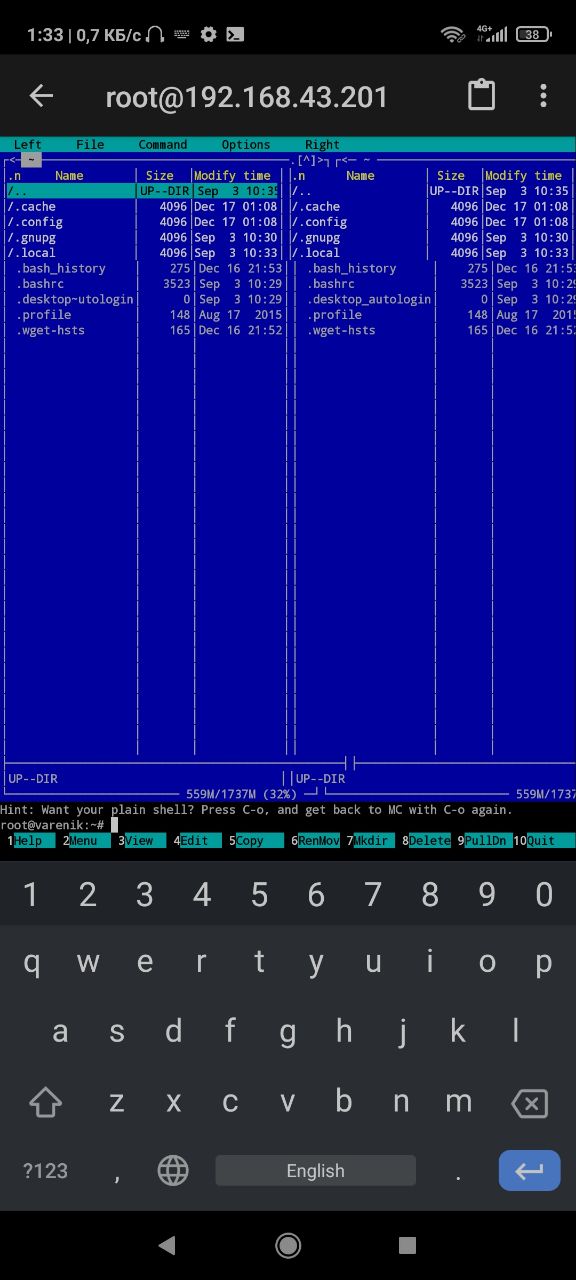The width and height of the screenshot is (576, 1280).
Task: Sort left panel by Name header
Action: pyautogui.click(x=69, y=176)
